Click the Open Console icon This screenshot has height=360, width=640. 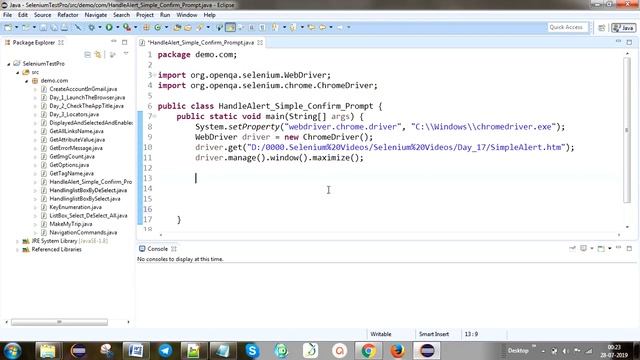601,248
